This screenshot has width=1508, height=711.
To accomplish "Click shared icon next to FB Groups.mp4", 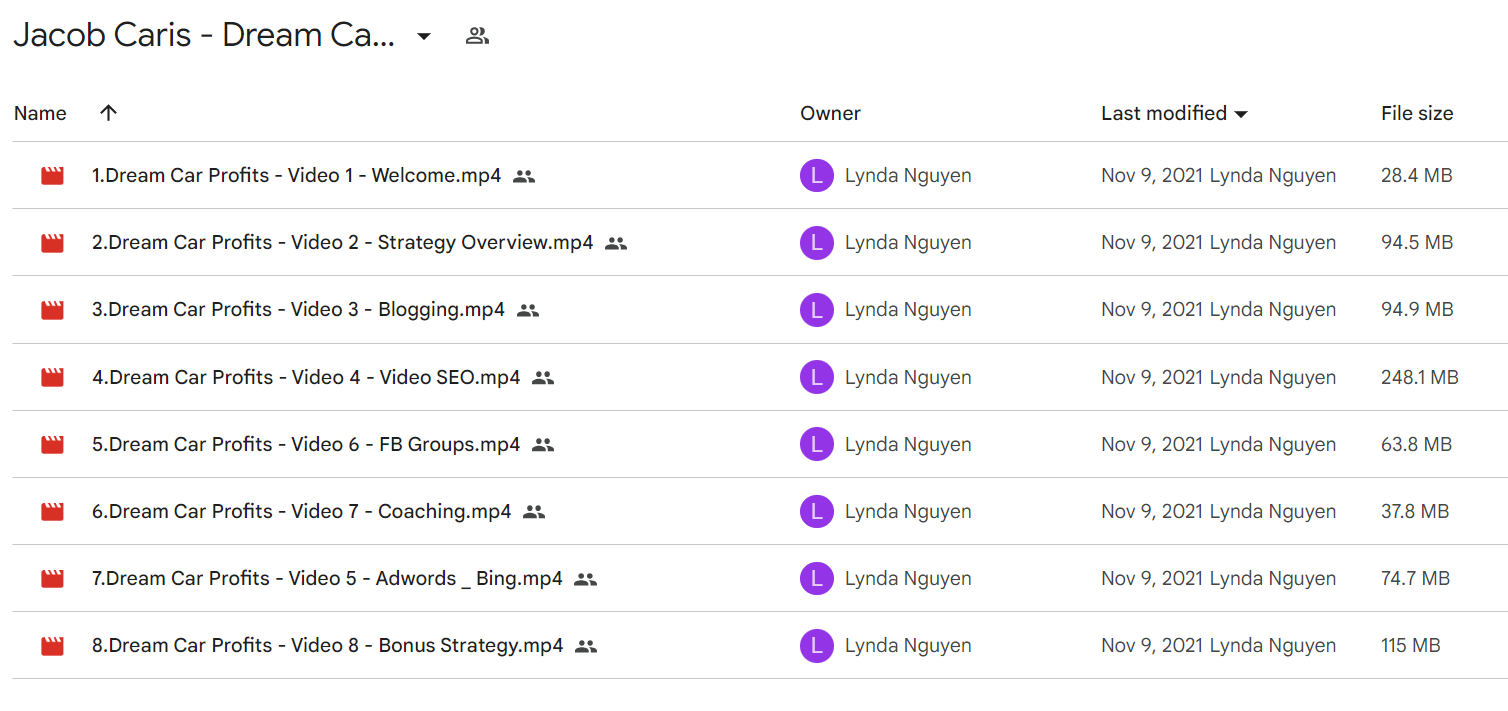I will click(x=543, y=445).
